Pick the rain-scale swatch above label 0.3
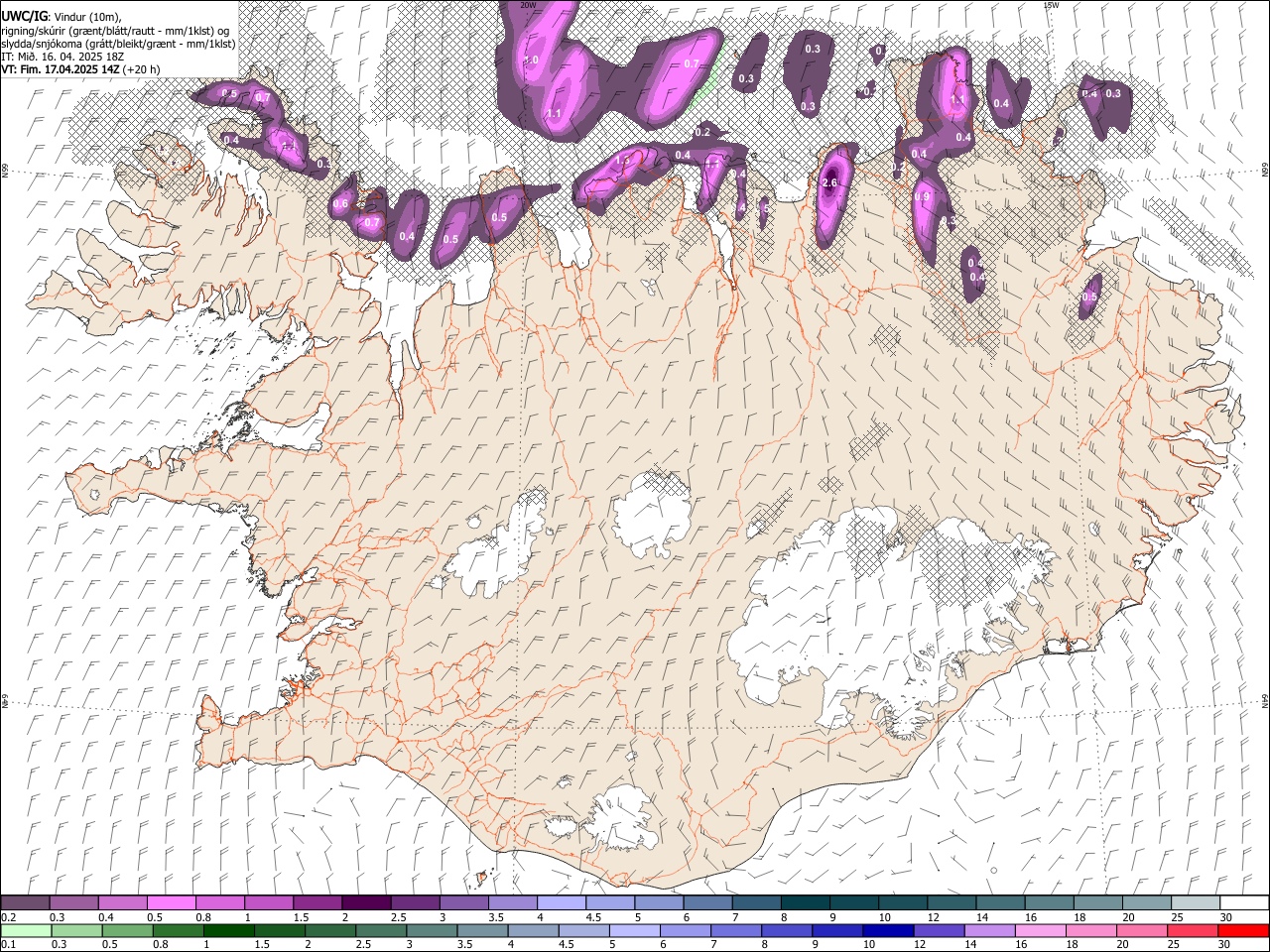The height and width of the screenshot is (952, 1270). [77, 930]
